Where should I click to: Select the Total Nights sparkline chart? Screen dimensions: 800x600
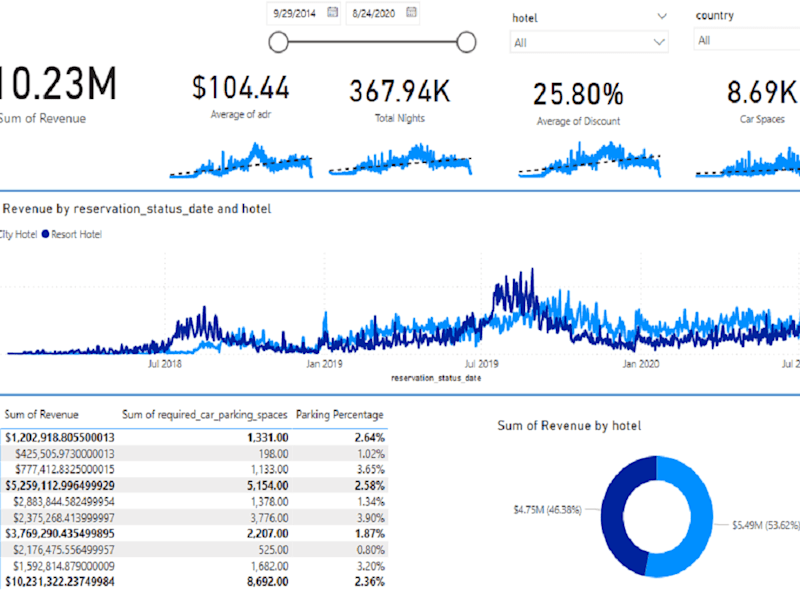tap(401, 160)
